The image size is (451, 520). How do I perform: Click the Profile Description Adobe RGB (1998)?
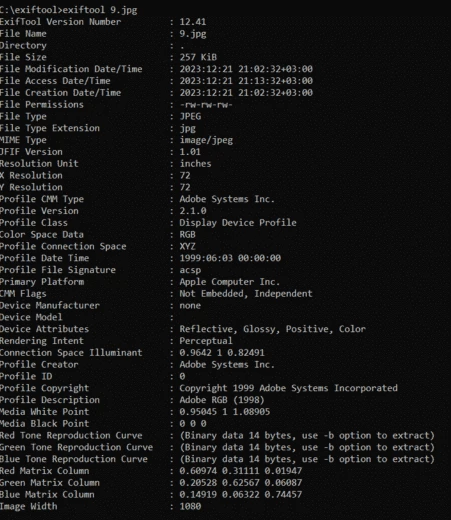(222, 400)
